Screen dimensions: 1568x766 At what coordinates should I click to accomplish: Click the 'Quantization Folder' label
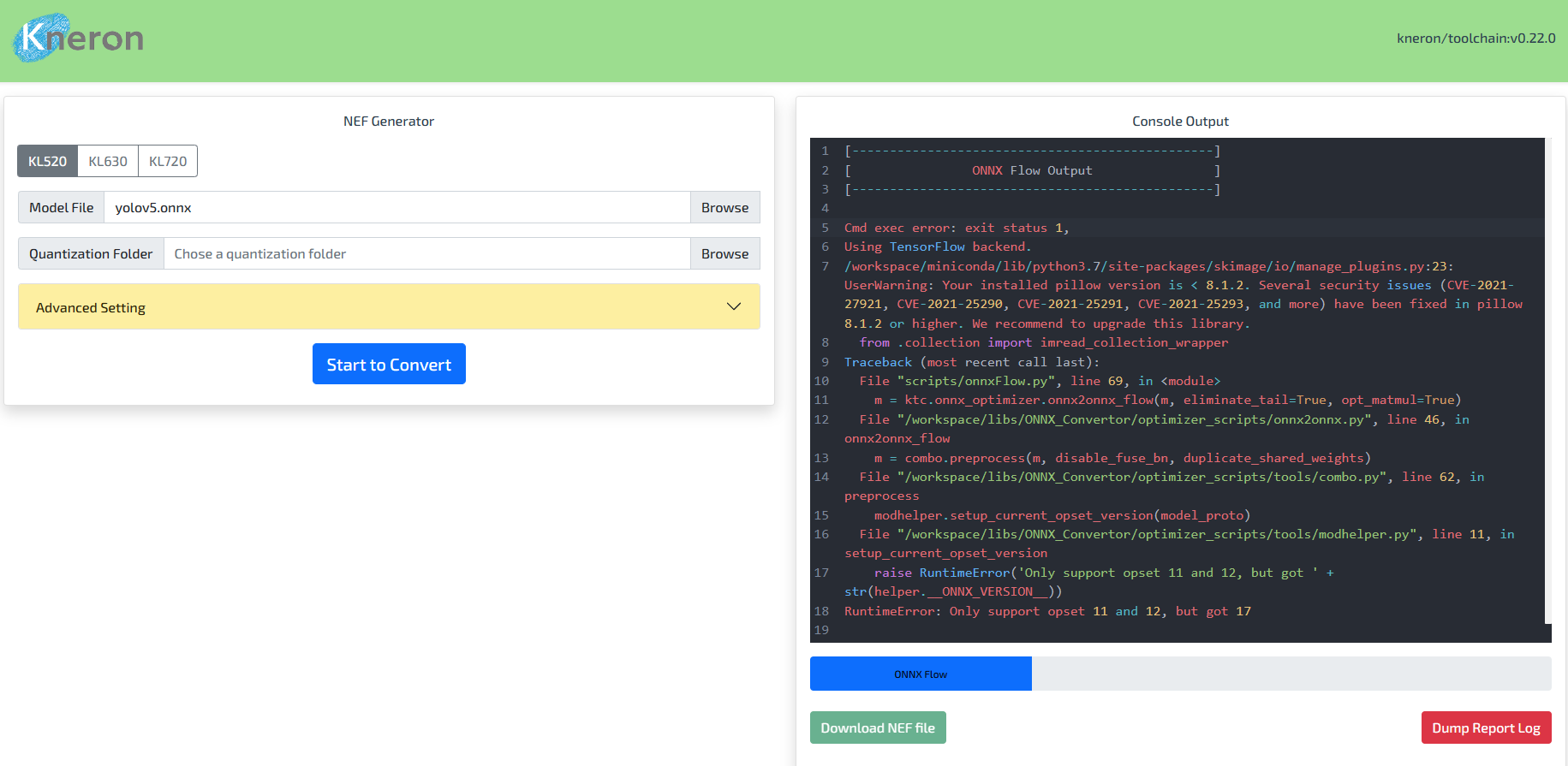click(91, 253)
